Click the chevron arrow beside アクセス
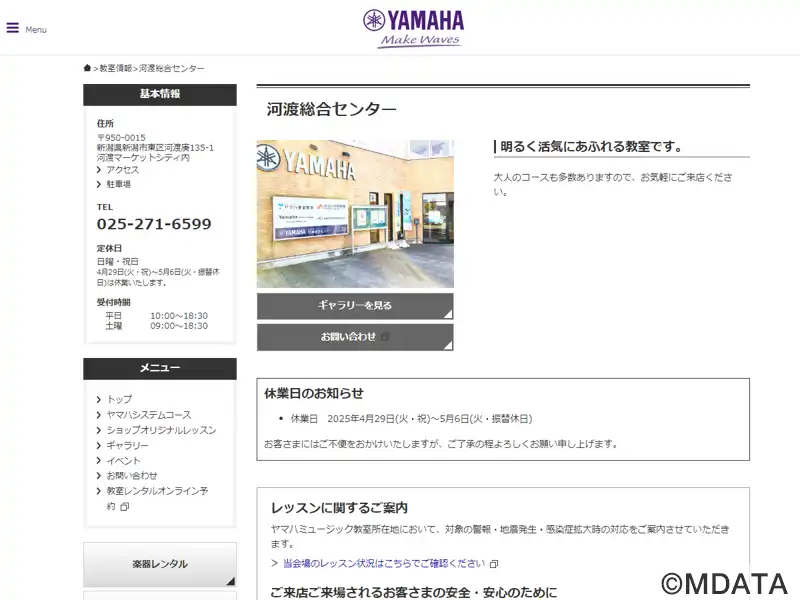 pyautogui.click(x=99, y=170)
